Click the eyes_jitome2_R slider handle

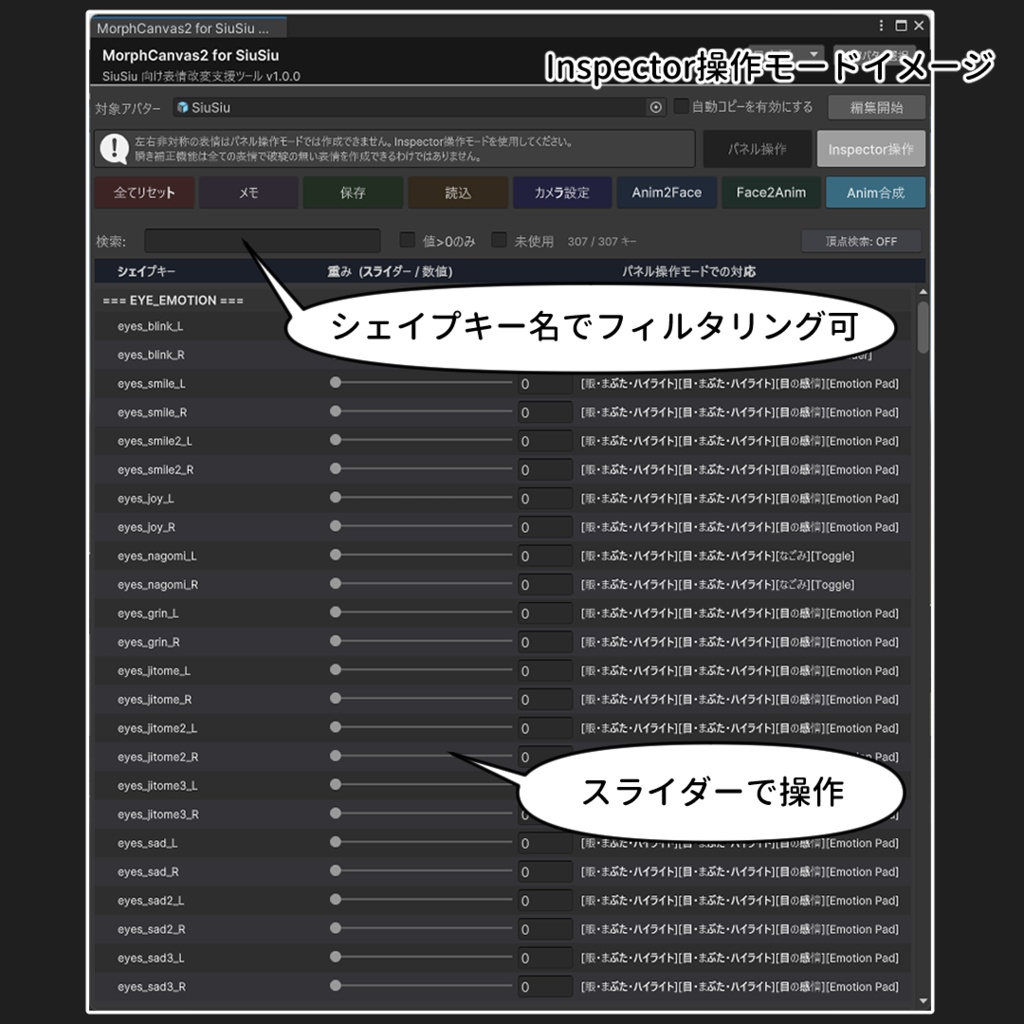pos(335,756)
